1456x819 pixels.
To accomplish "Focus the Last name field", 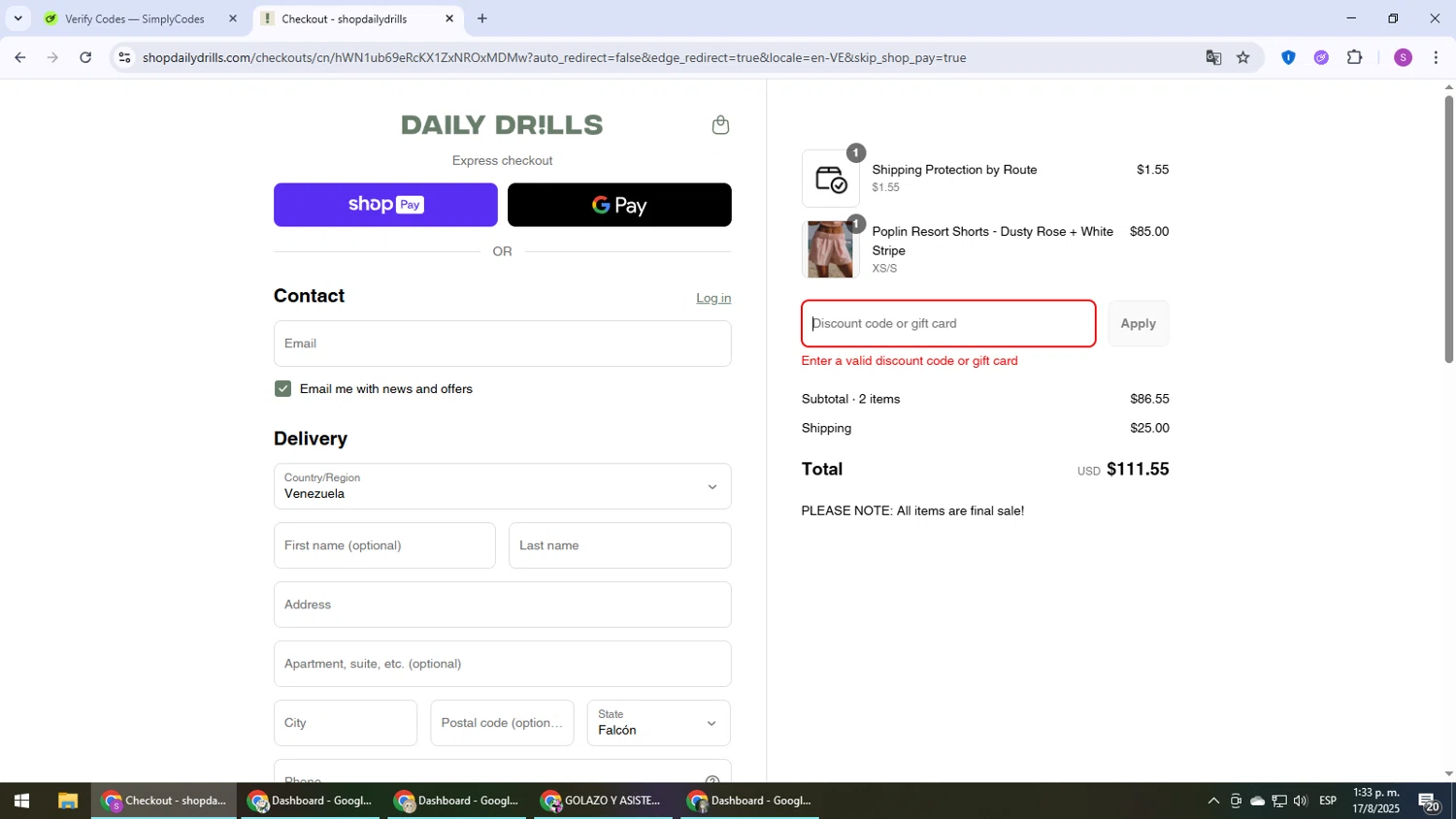I will pyautogui.click(x=619, y=545).
